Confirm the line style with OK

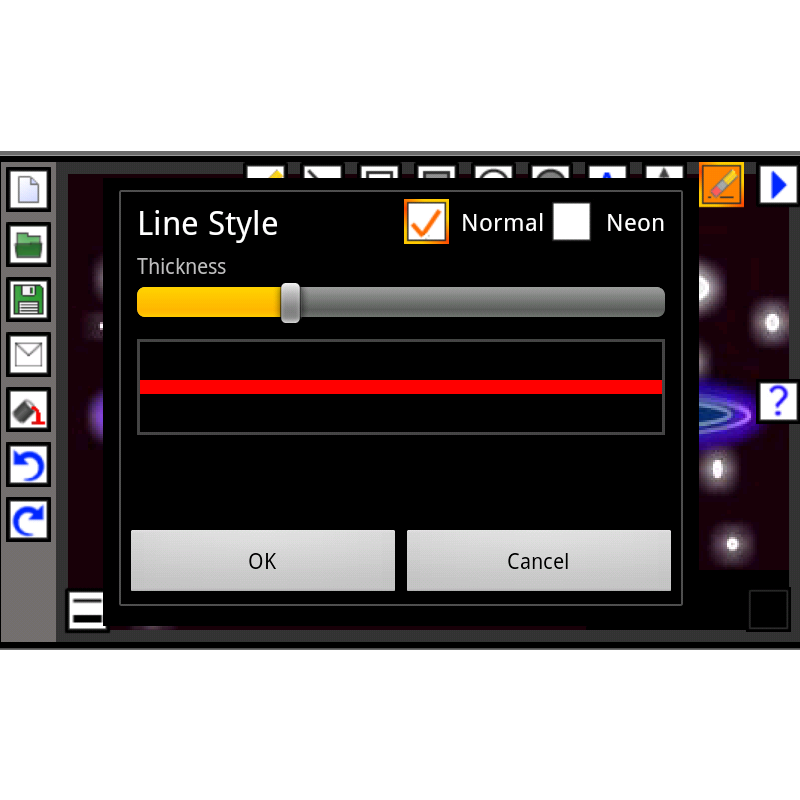coord(263,561)
